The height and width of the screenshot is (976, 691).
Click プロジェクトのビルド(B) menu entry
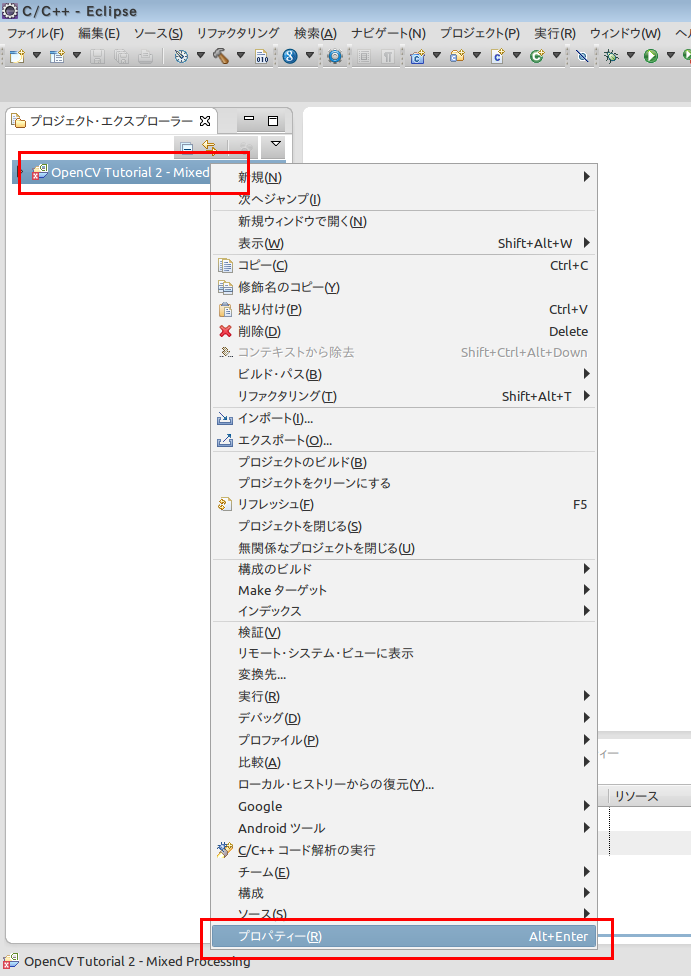pyautogui.click(x=302, y=462)
